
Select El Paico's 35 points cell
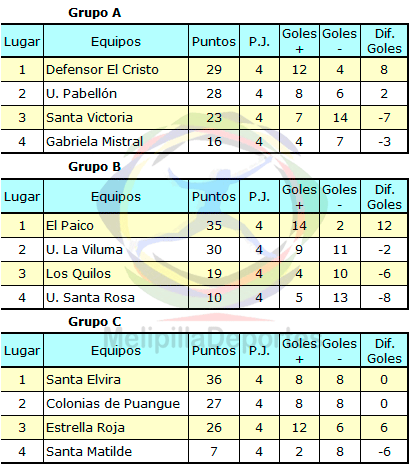click(214, 226)
